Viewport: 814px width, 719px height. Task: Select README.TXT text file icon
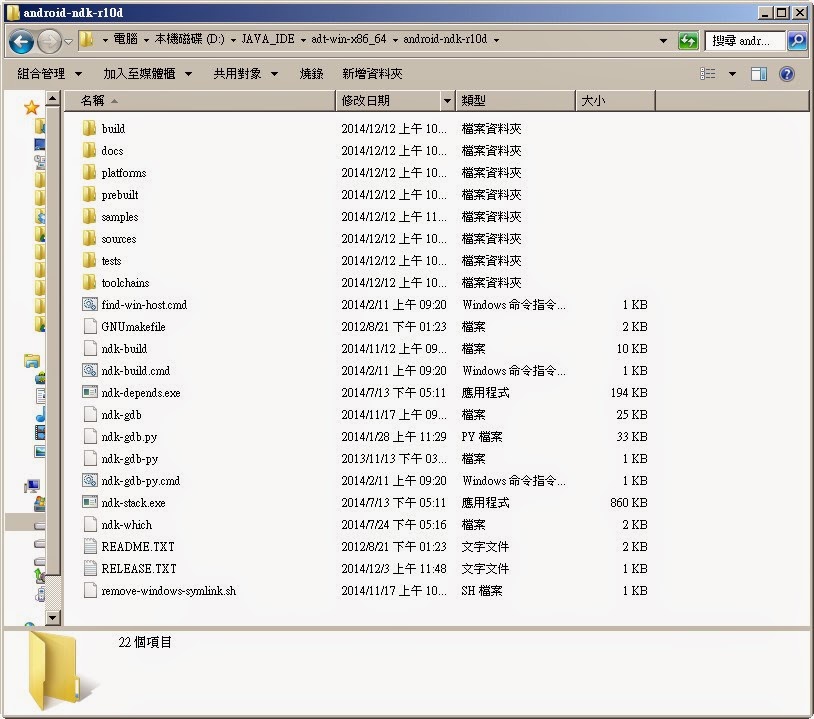pyautogui.click(x=90, y=547)
